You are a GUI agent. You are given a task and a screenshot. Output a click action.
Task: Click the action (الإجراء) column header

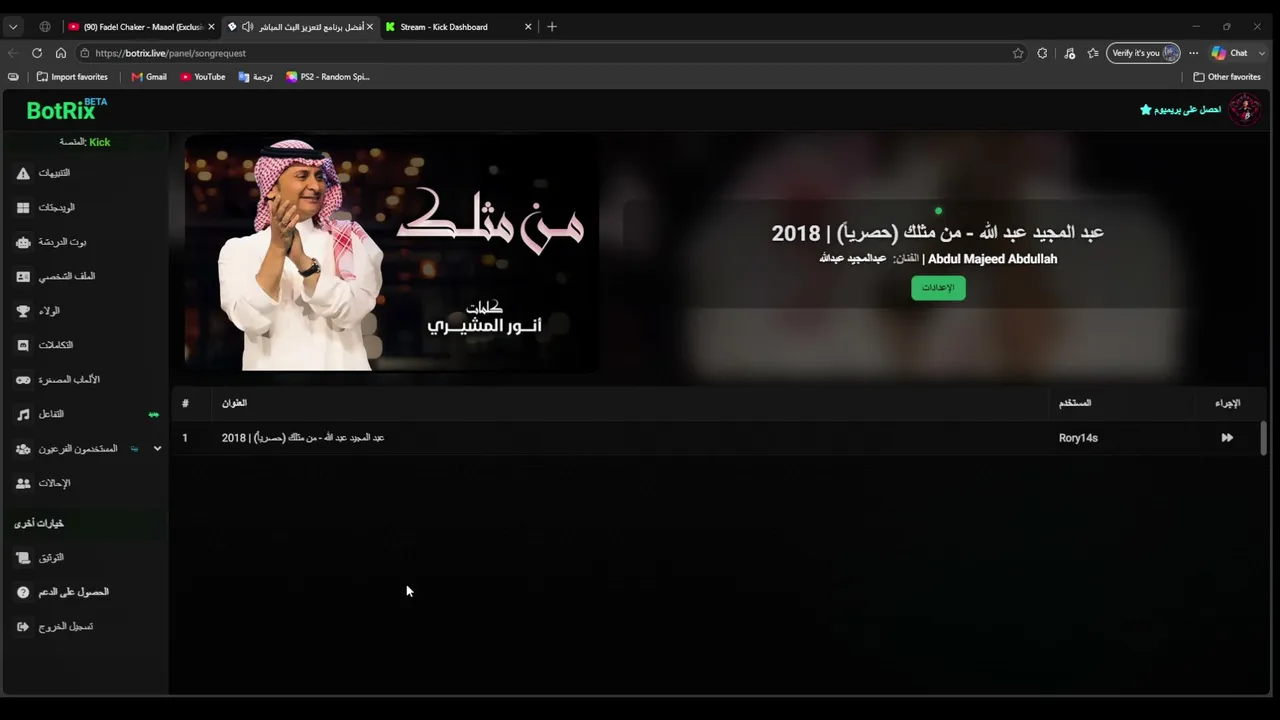[x=1227, y=403]
